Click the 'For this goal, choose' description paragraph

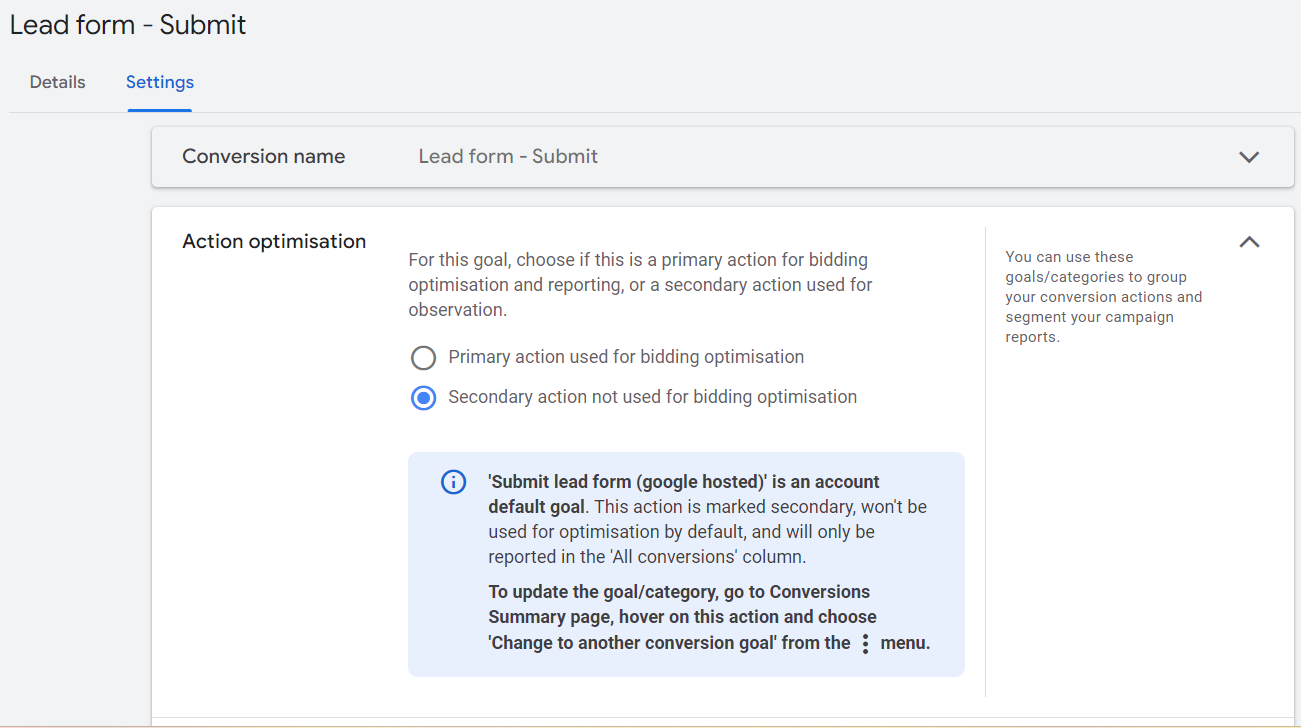(x=640, y=285)
